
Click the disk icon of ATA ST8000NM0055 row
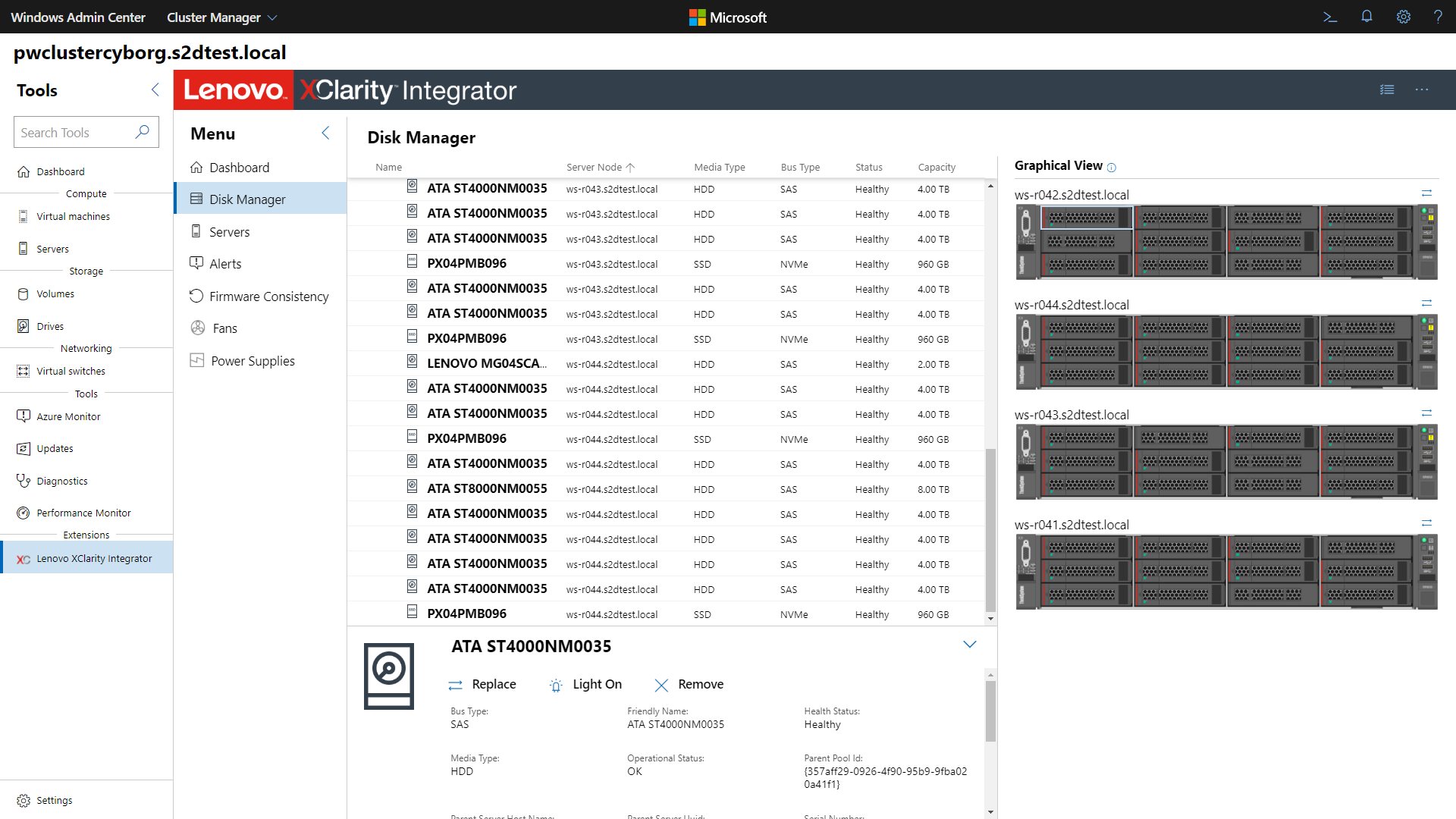click(412, 487)
